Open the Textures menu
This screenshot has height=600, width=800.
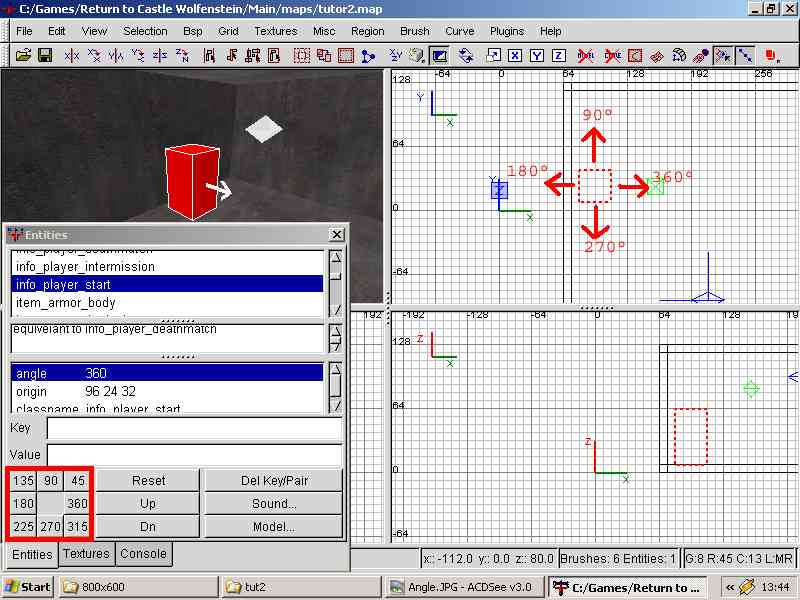coord(275,31)
